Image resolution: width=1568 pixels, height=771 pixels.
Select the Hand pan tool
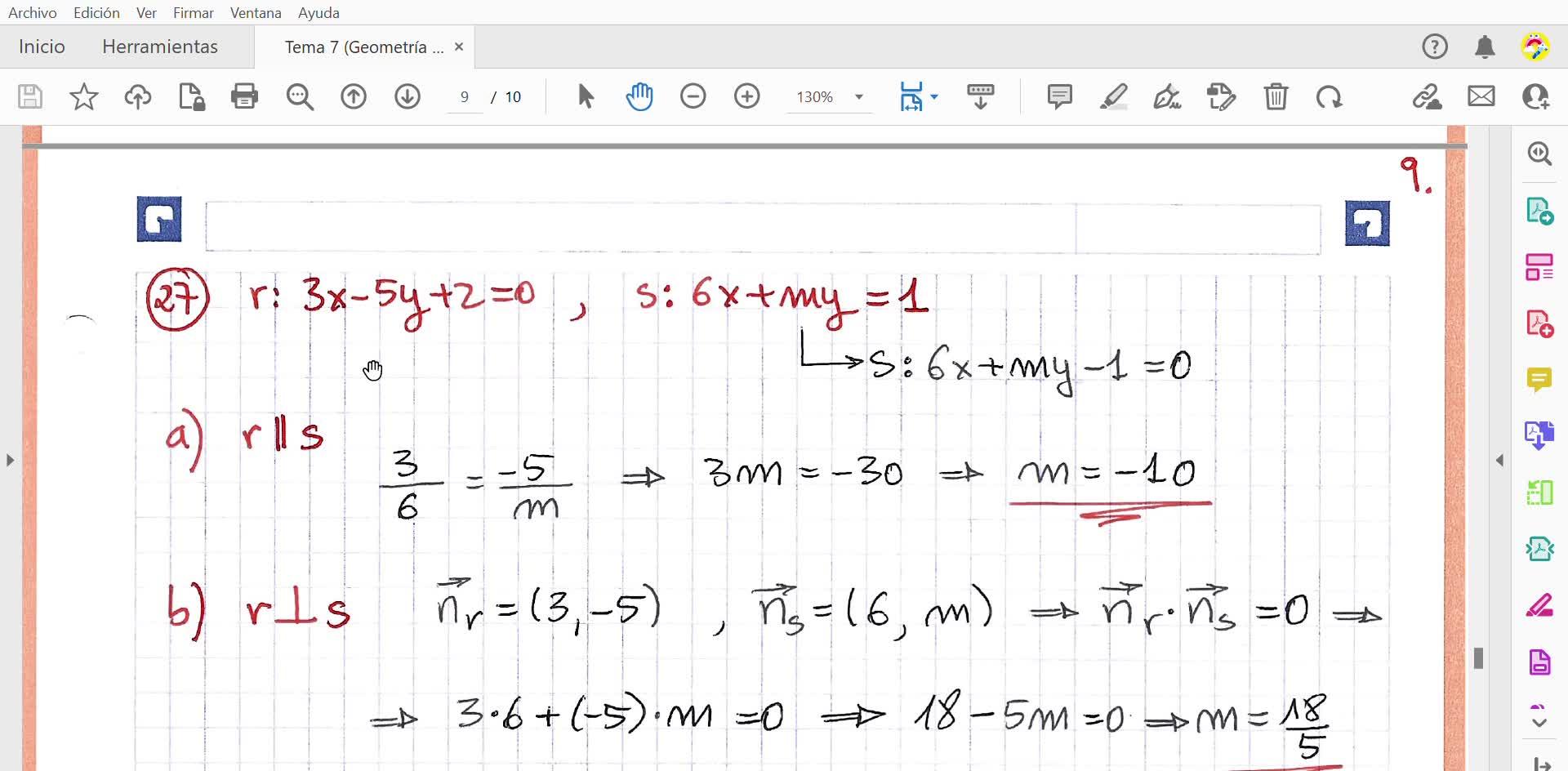pos(639,96)
